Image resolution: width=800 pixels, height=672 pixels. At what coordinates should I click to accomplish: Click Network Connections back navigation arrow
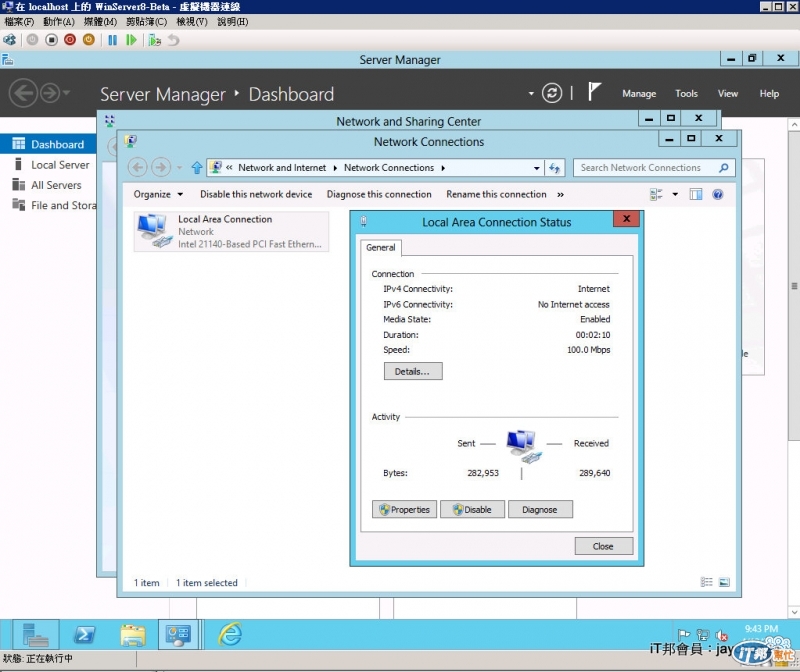pos(137,167)
